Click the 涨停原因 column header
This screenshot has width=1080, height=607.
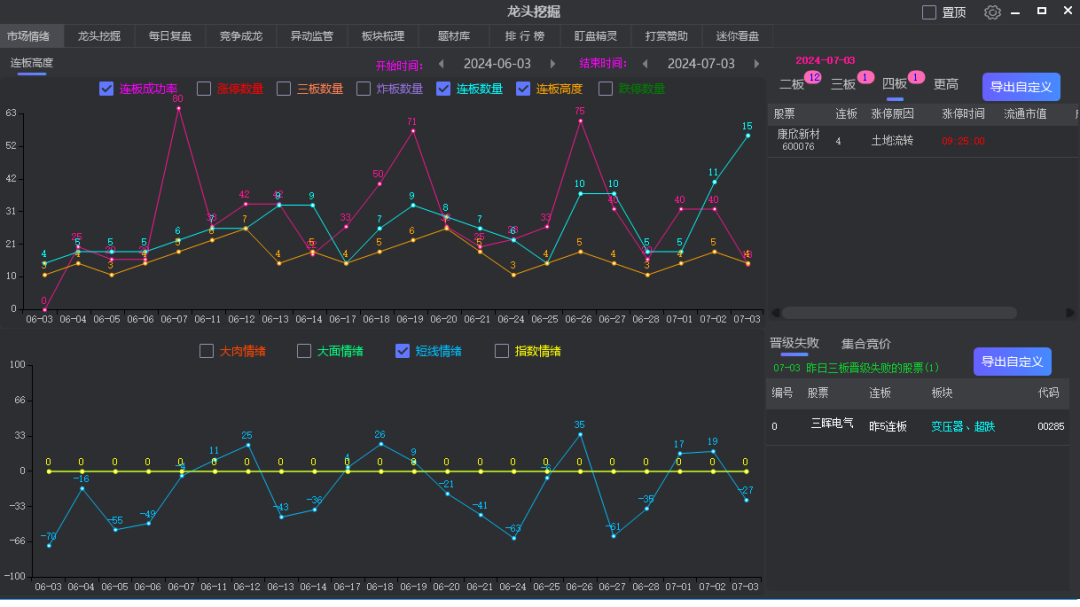tap(892, 114)
